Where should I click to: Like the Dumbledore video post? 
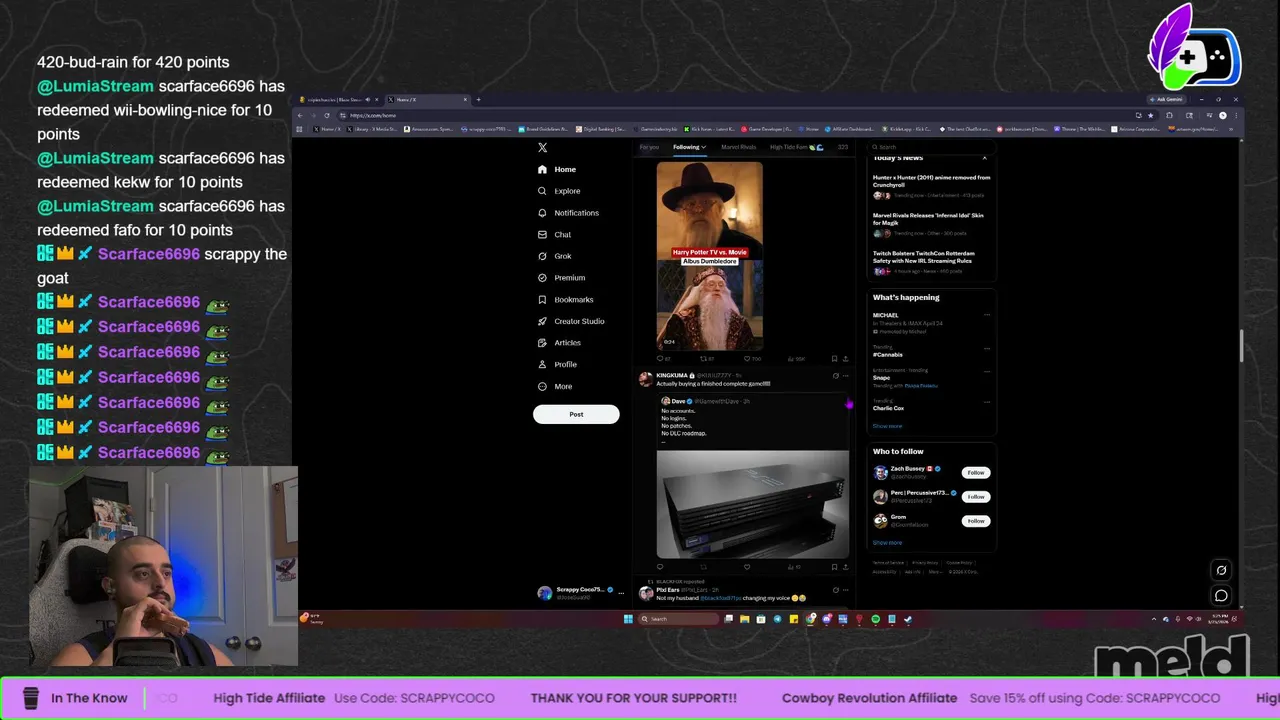coord(747,358)
